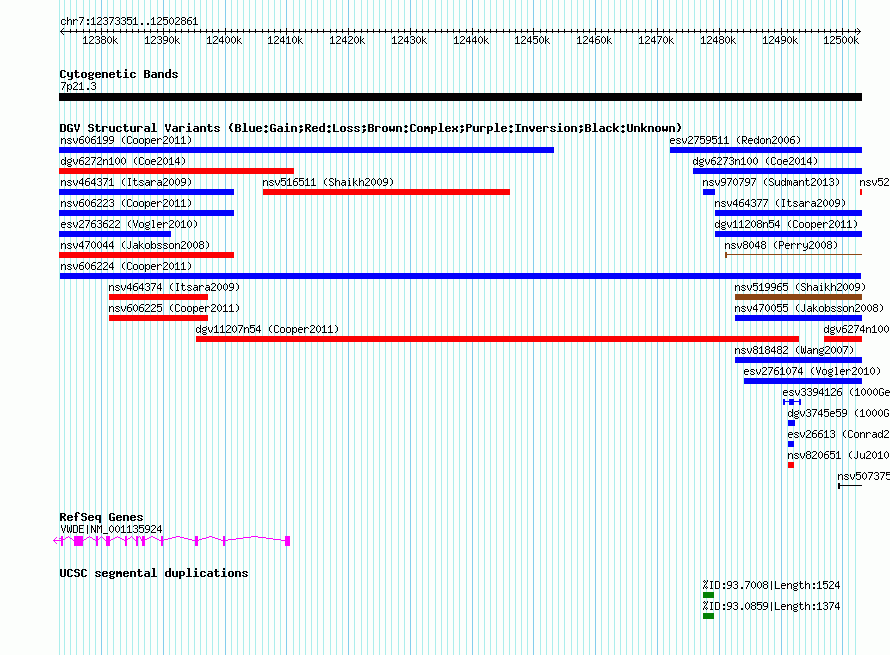Click the 12460k ruler tick label
890x655 pixels.
[x=594, y=40]
